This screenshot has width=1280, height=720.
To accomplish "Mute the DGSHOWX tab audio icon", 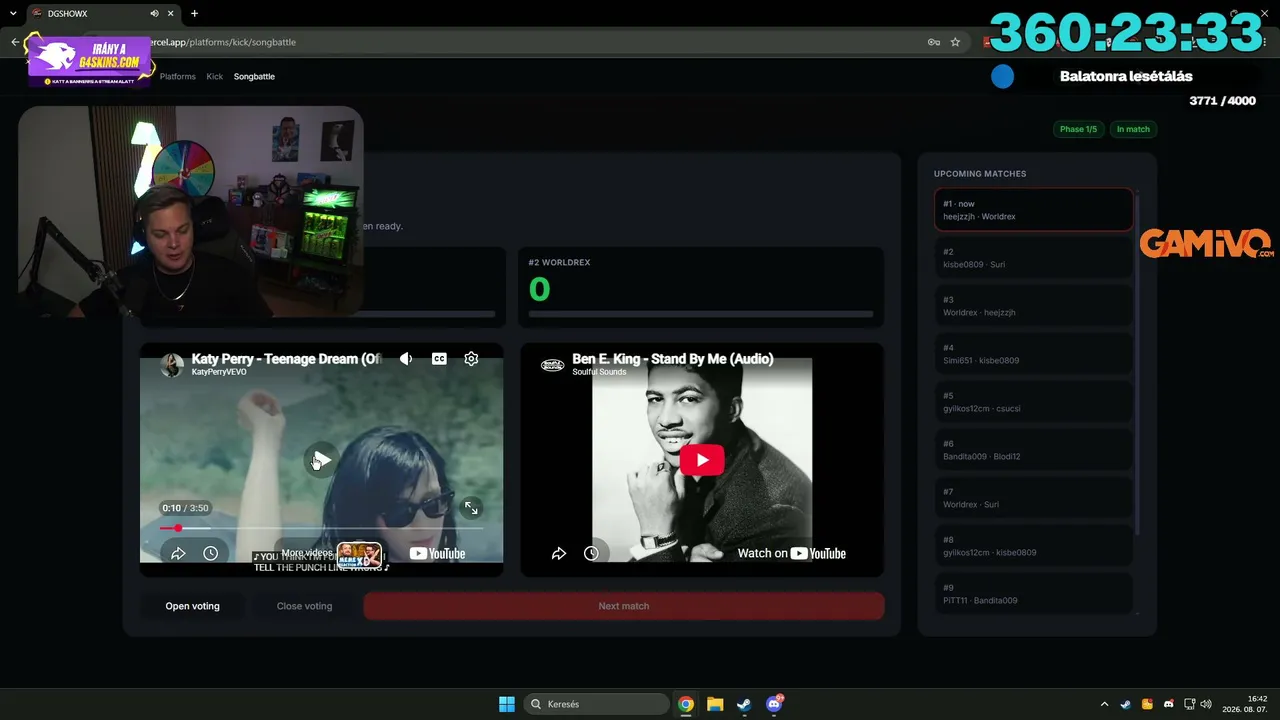I will pyautogui.click(x=154, y=13).
